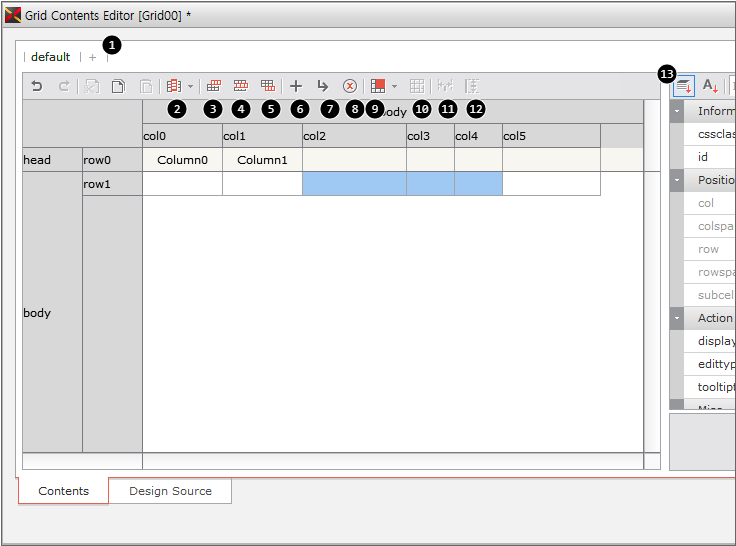
Task: Select the col2 column header
Action: click(354, 136)
